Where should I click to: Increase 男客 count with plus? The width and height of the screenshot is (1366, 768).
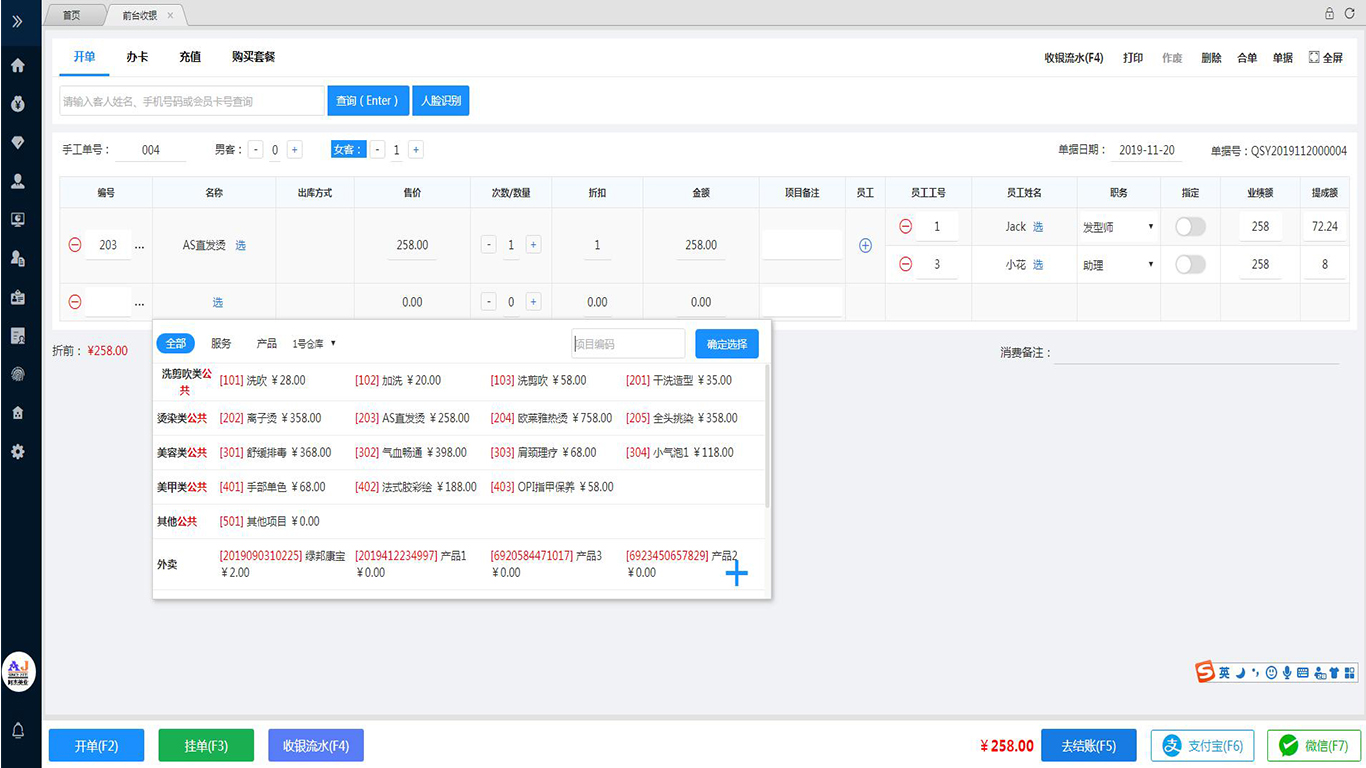pos(294,149)
